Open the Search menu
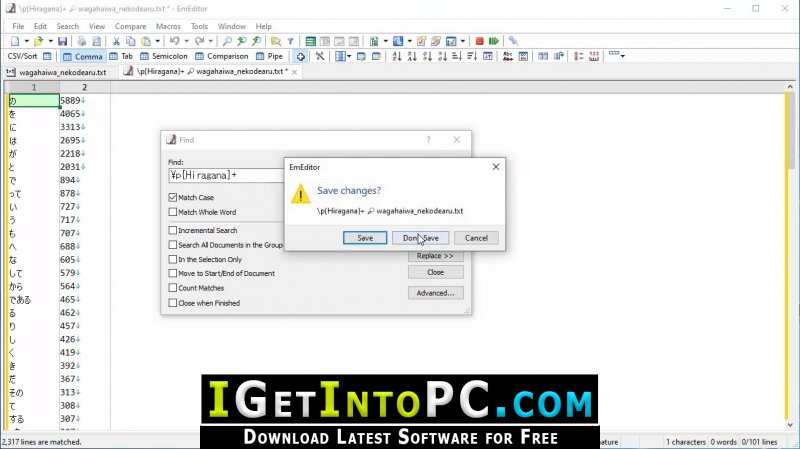This screenshot has height=449, width=800. point(67,26)
